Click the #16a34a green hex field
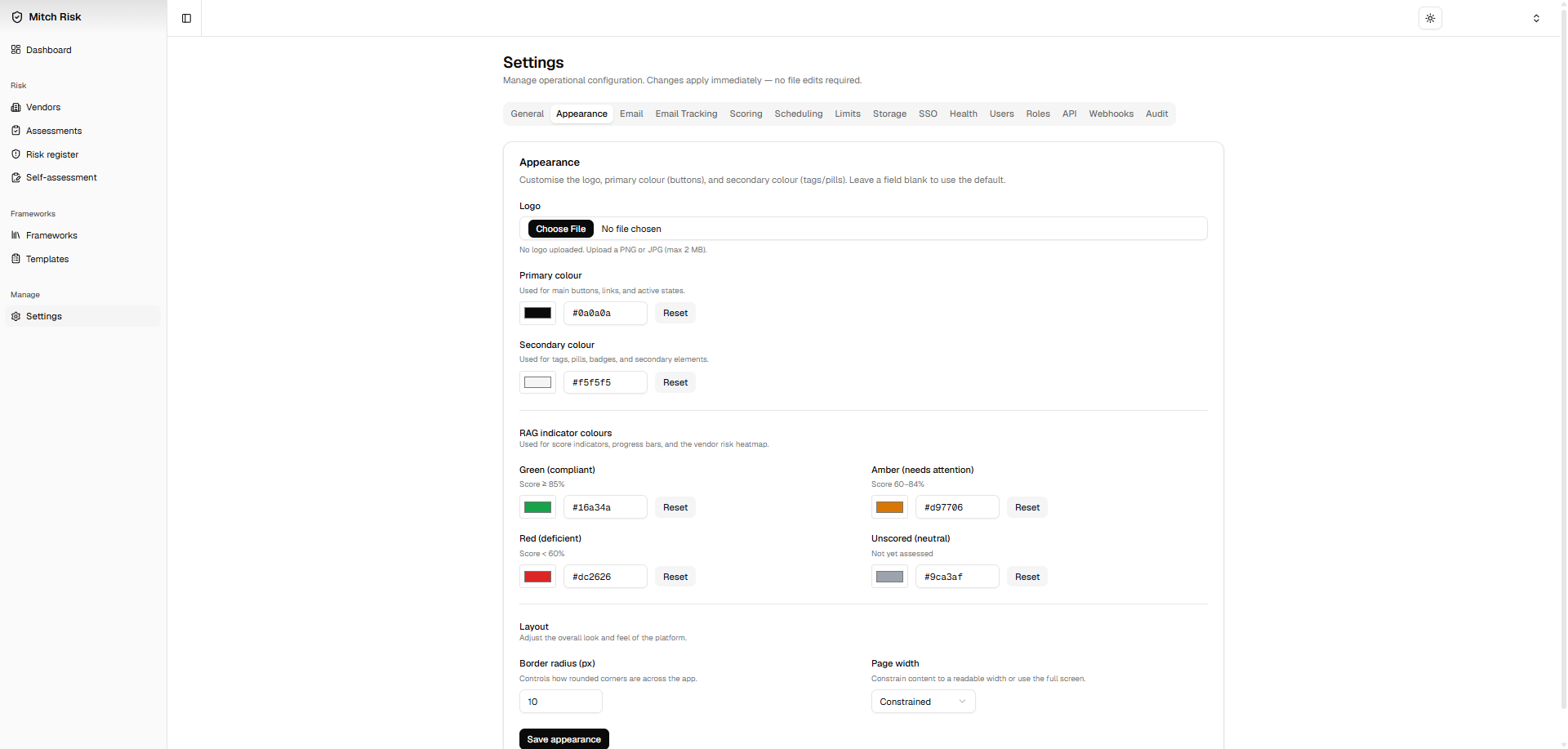Image resolution: width=1568 pixels, height=749 pixels. 605,507
